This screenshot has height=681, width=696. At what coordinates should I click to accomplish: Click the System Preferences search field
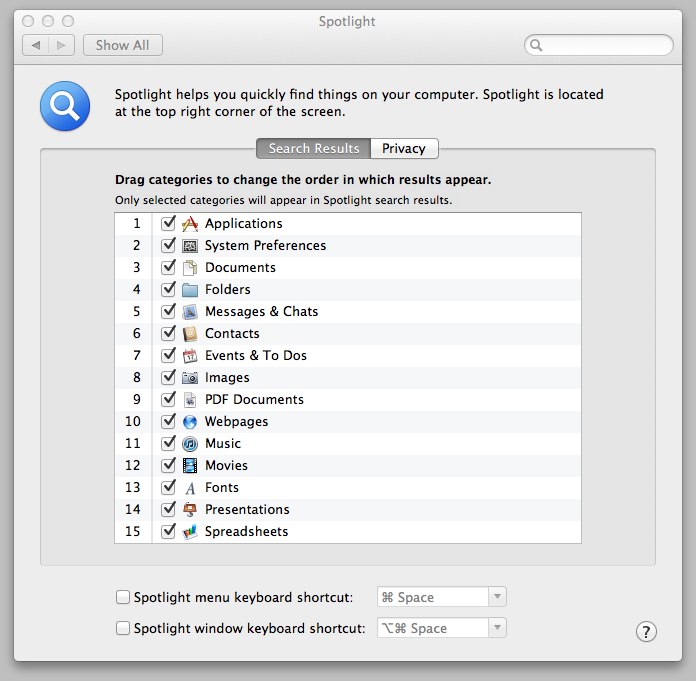click(x=599, y=45)
